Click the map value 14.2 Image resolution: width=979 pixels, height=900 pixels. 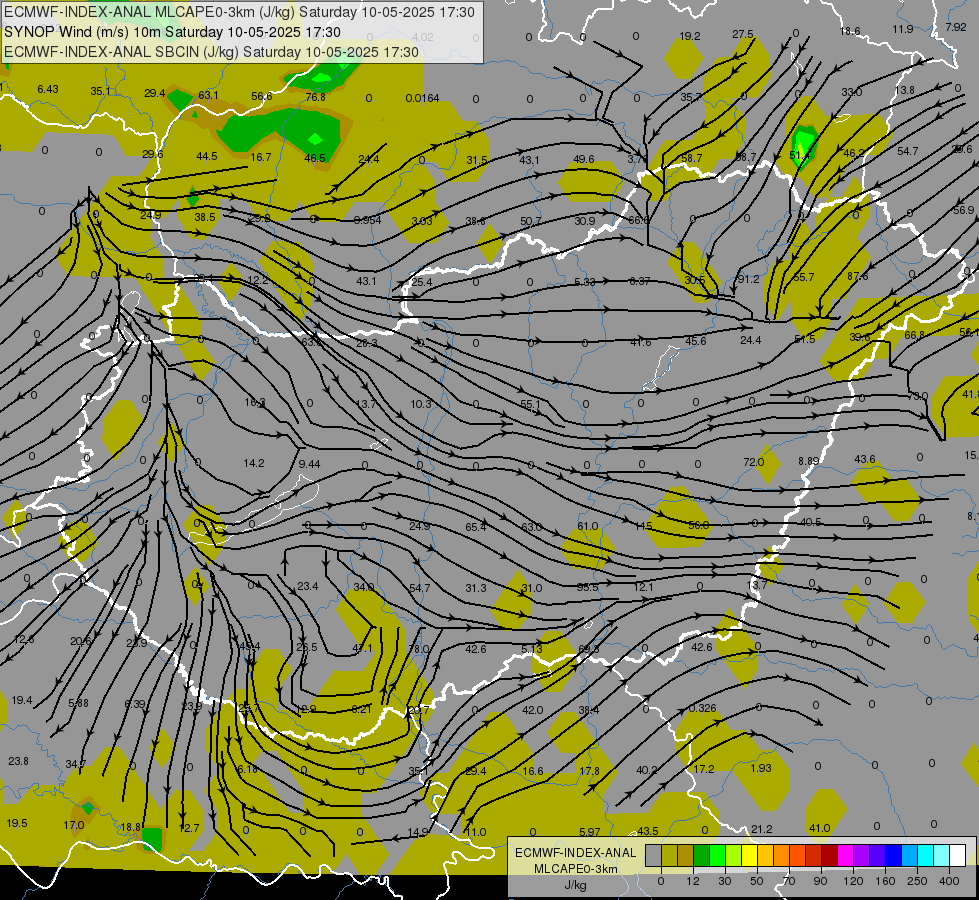(254, 463)
